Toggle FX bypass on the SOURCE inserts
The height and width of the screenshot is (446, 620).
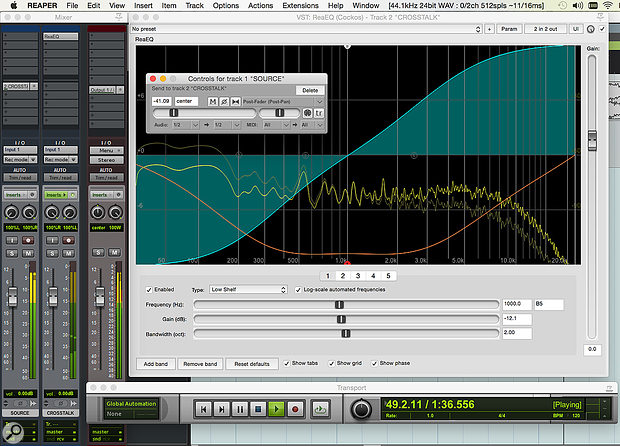coord(32,195)
